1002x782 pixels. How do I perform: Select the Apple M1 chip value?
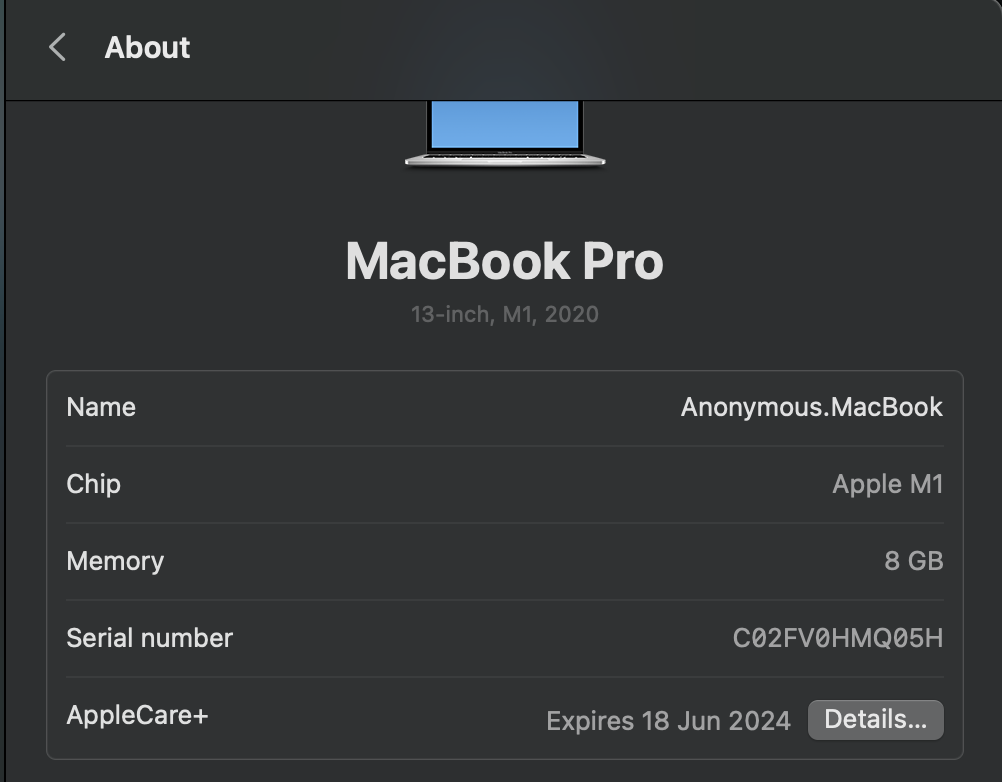coord(887,484)
